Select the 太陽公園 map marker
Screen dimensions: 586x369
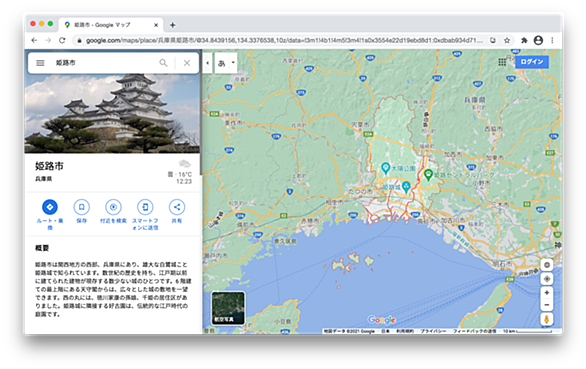[x=385, y=168]
